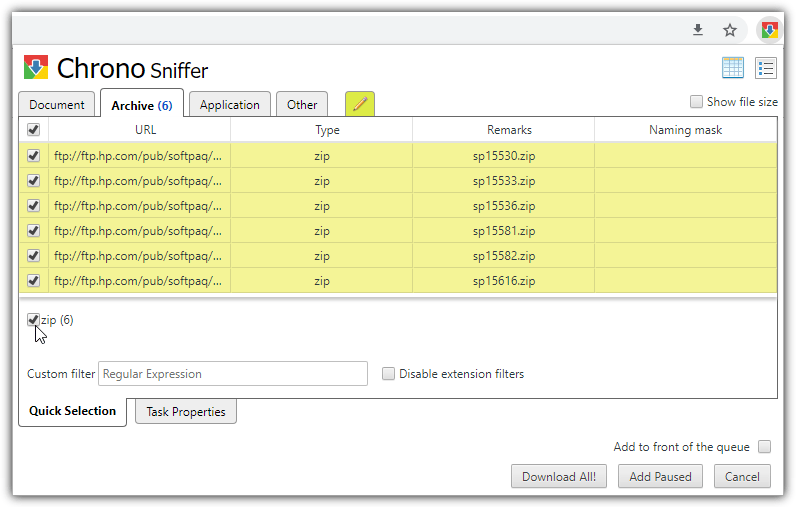Enable Disable extension filters checkbox
This screenshot has height=507, width=796.
pos(388,374)
